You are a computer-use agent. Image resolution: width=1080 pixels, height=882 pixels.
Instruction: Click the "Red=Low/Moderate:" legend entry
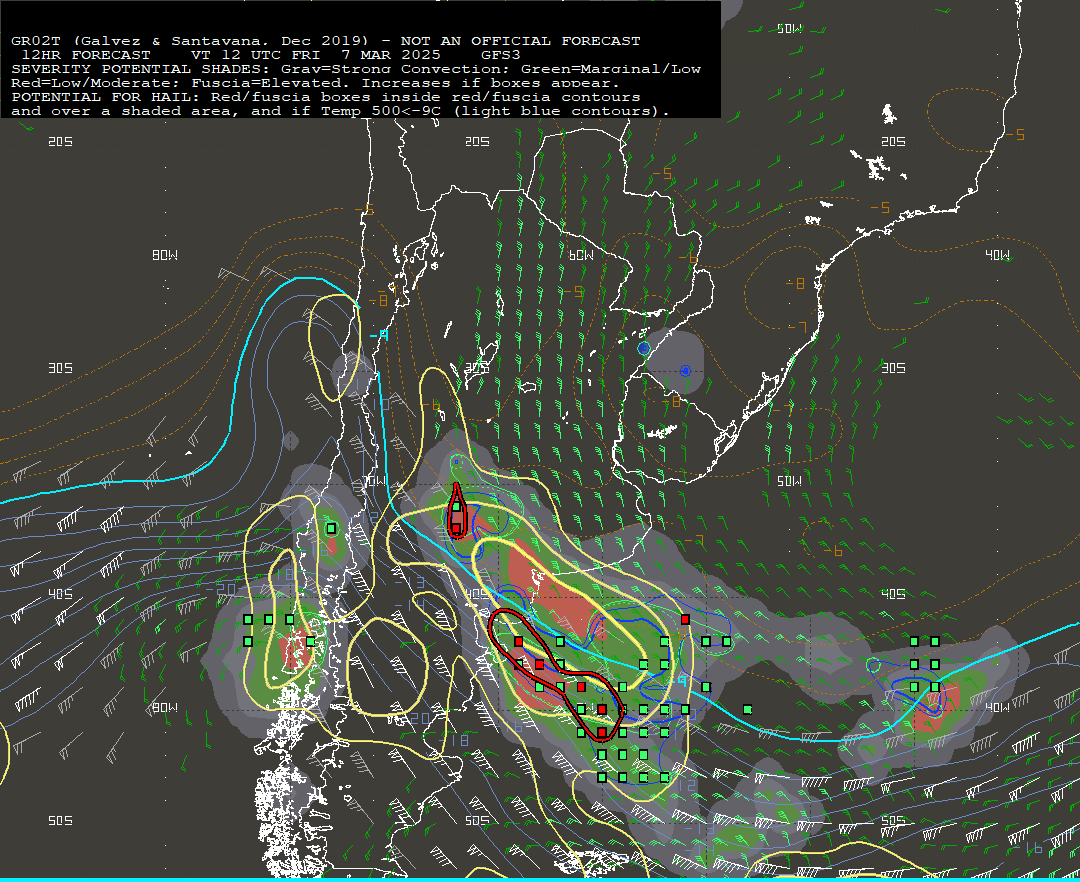click(x=96, y=83)
